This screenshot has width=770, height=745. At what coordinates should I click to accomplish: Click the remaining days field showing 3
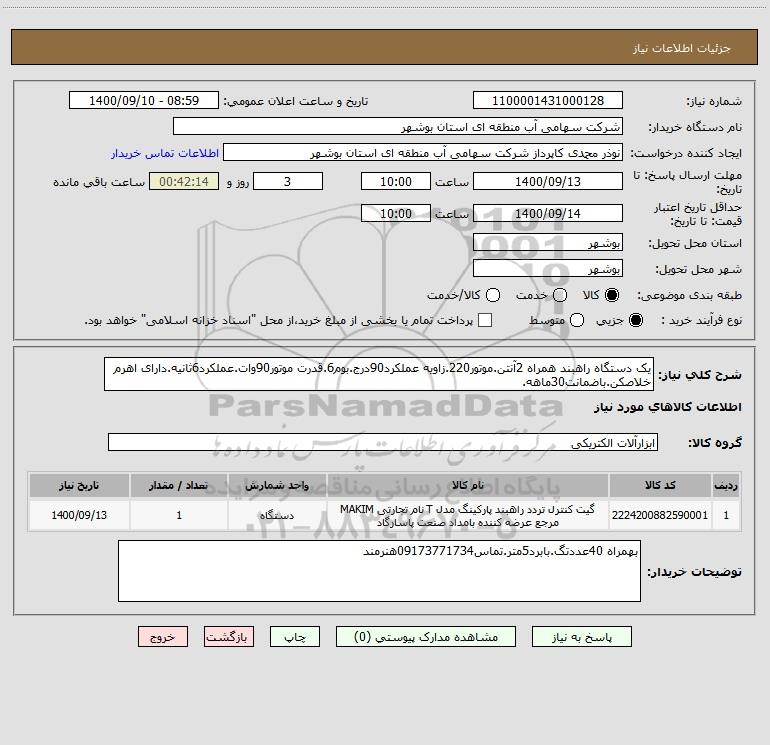pyautogui.click(x=288, y=181)
